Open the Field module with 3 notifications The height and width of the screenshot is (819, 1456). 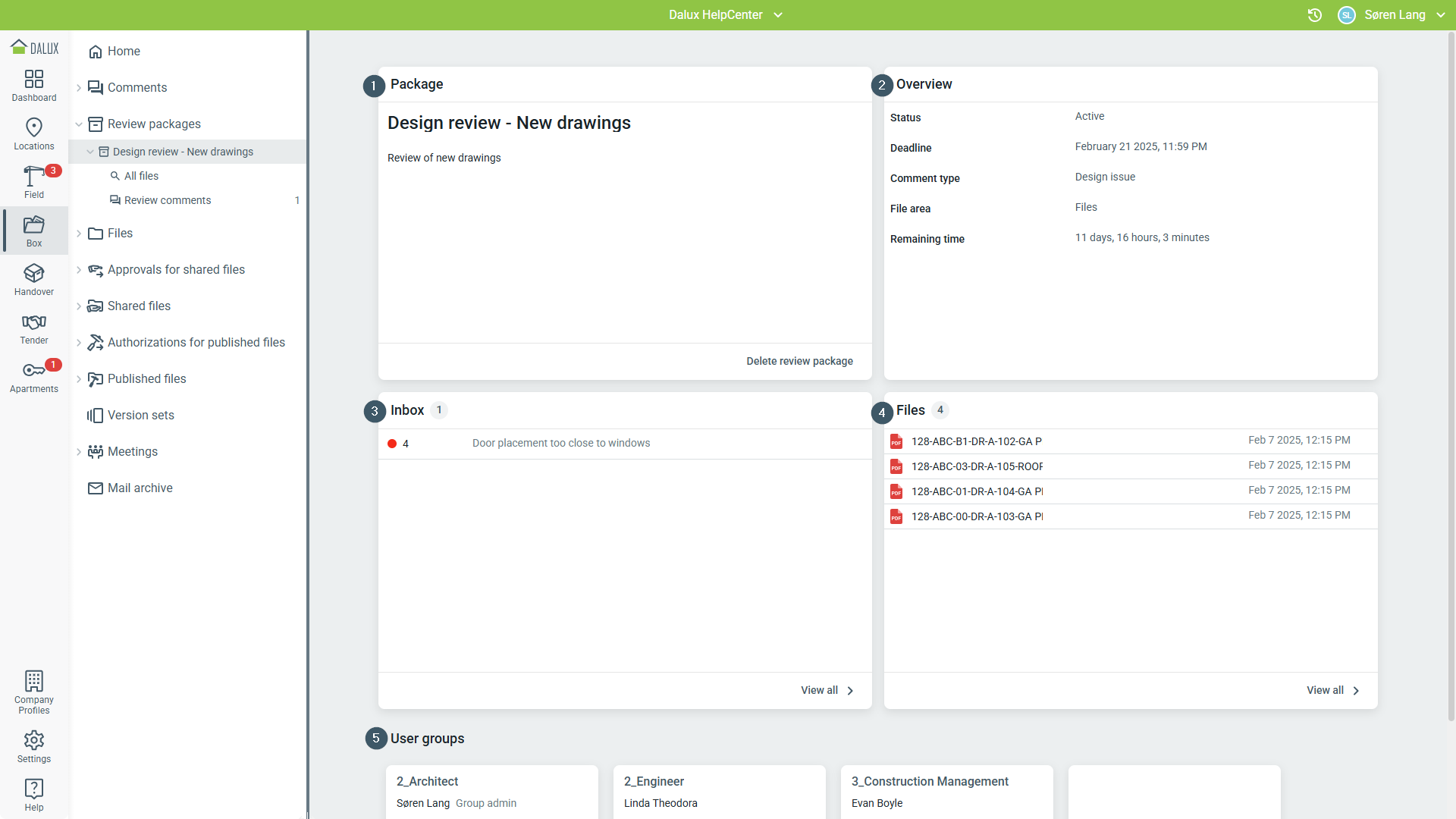click(x=33, y=182)
